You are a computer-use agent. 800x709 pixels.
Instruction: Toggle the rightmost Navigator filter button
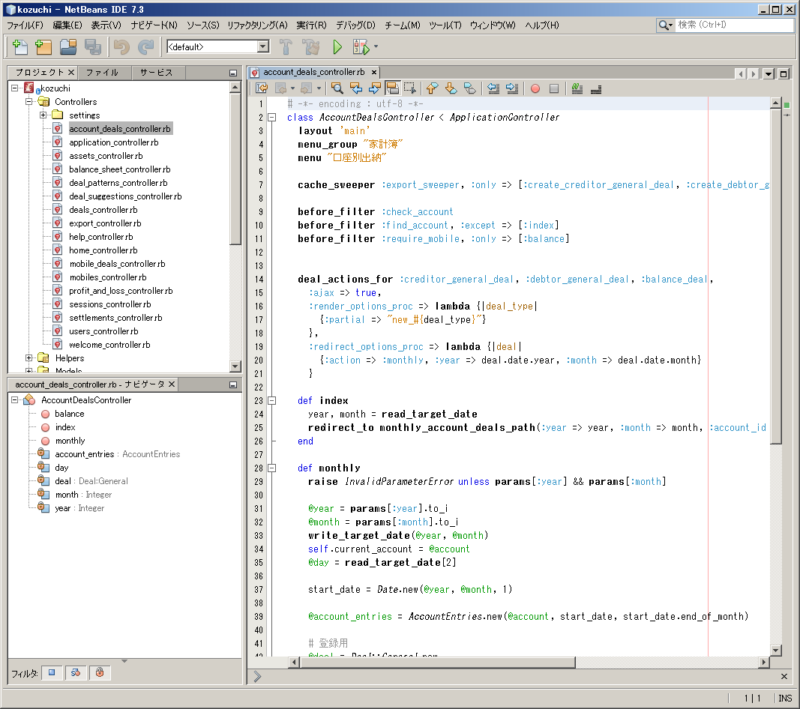99,673
